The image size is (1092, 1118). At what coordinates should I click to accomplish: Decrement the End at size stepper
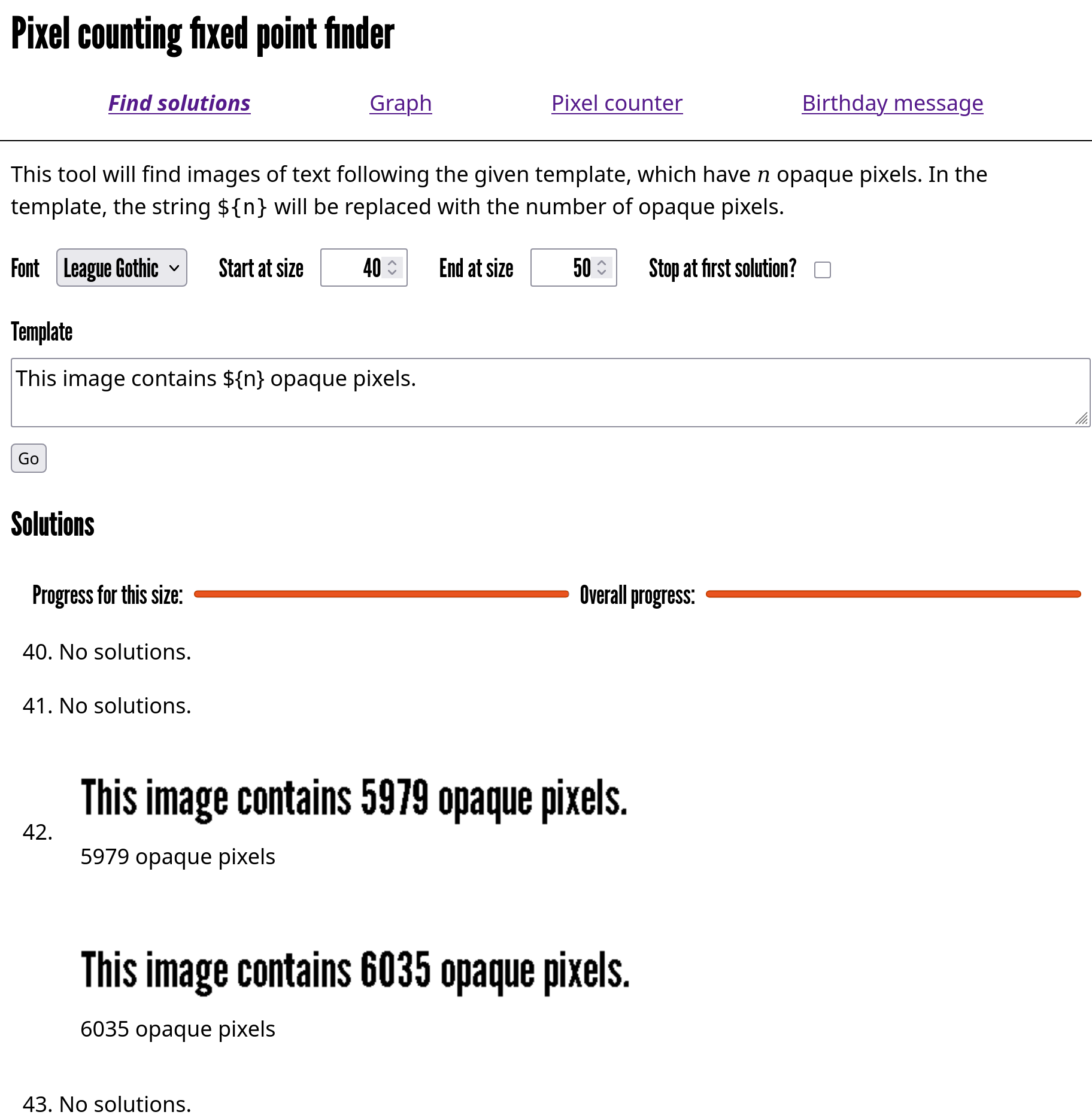(x=602, y=273)
